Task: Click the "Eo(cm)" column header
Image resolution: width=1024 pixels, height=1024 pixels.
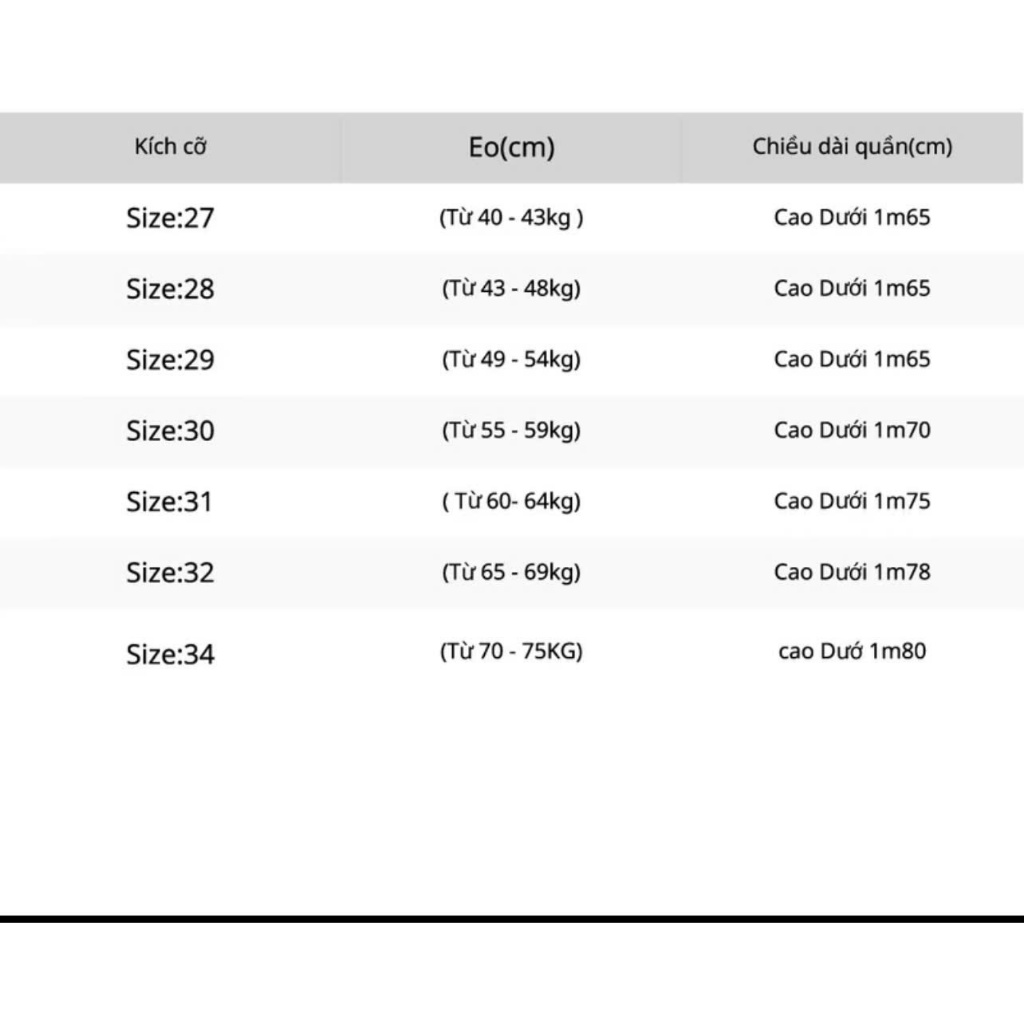Action: click(511, 148)
